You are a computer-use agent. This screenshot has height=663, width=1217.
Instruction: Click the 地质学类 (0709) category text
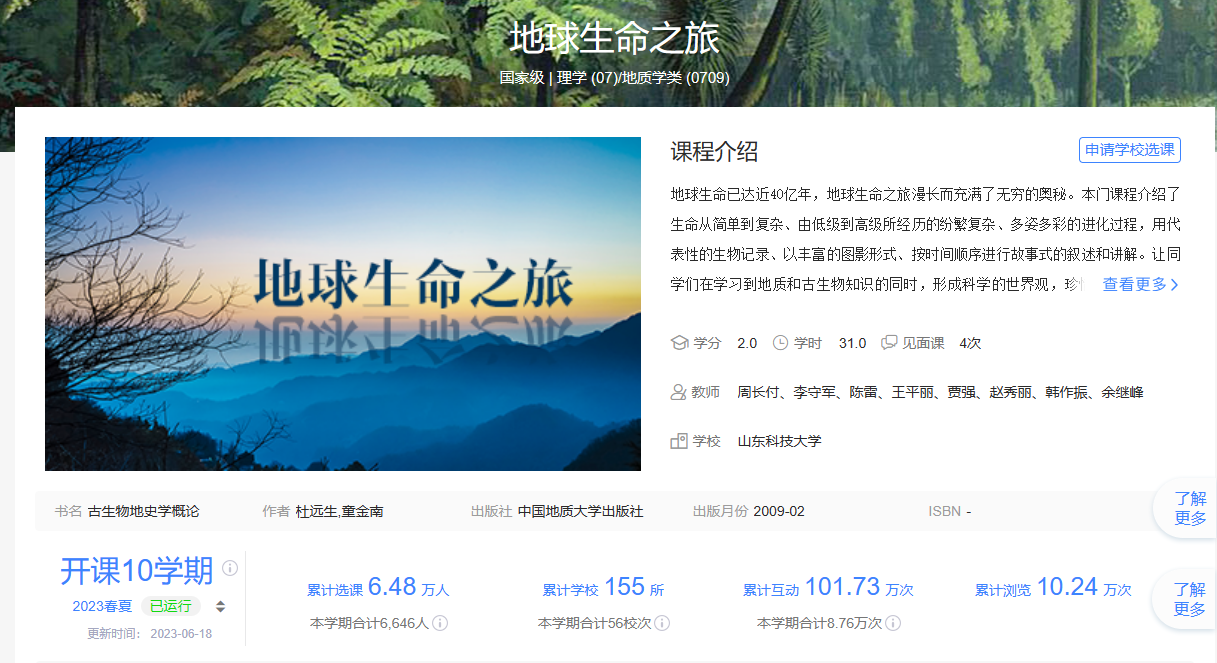[x=676, y=78]
